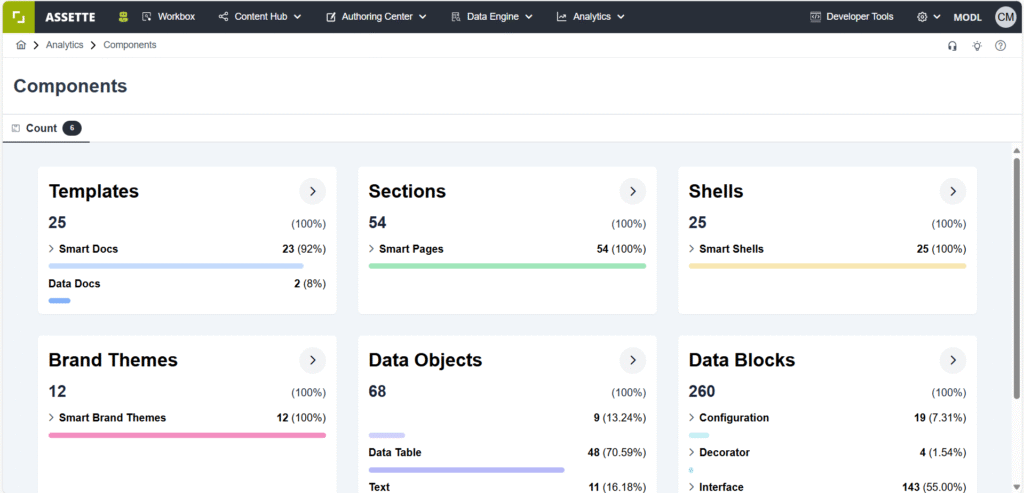Click the Smart Docs blue progress bar
The image size is (1024, 493).
point(176,266)
